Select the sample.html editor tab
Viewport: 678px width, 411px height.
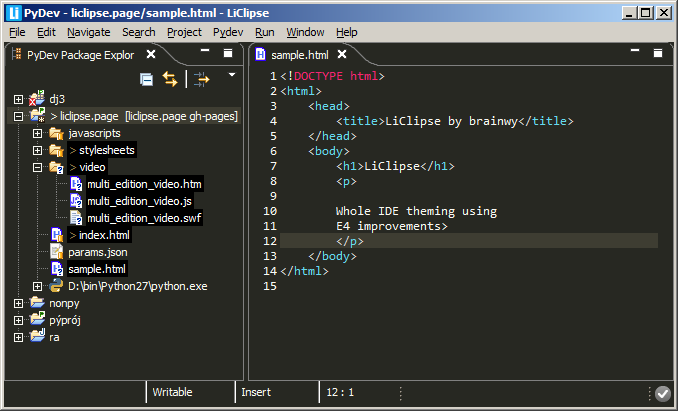300,55
